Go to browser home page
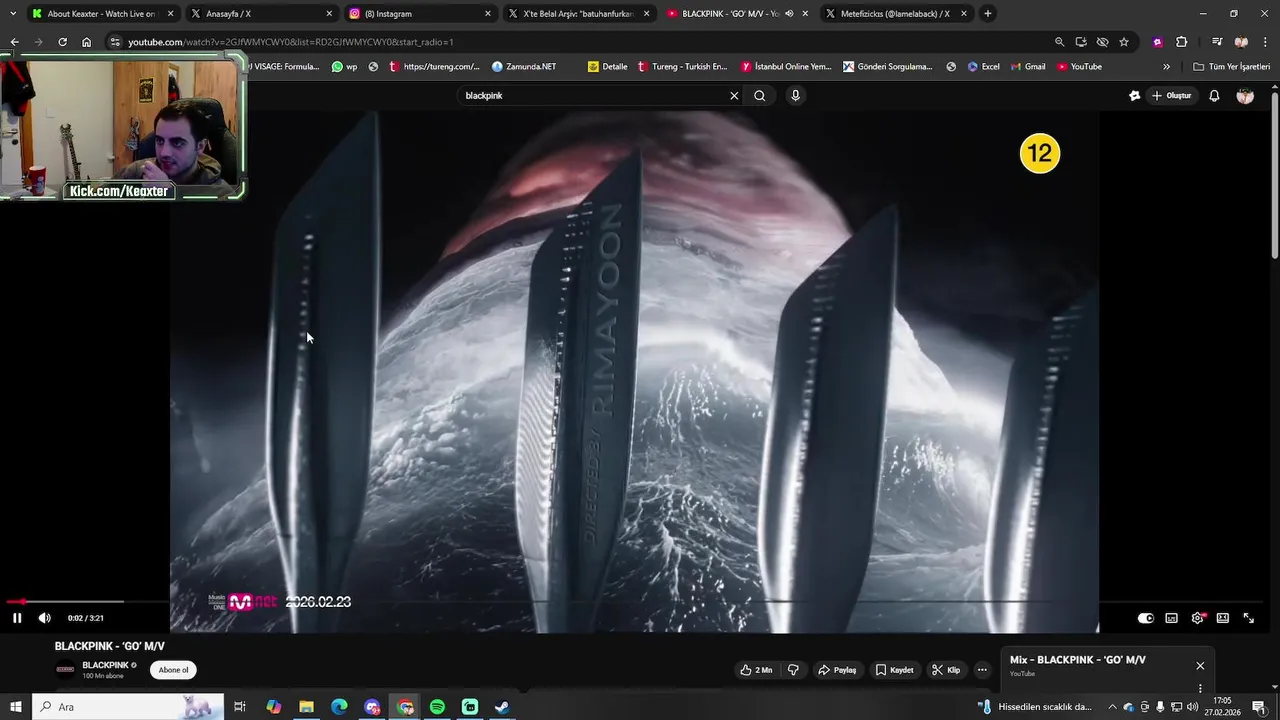 pos(86,42)
